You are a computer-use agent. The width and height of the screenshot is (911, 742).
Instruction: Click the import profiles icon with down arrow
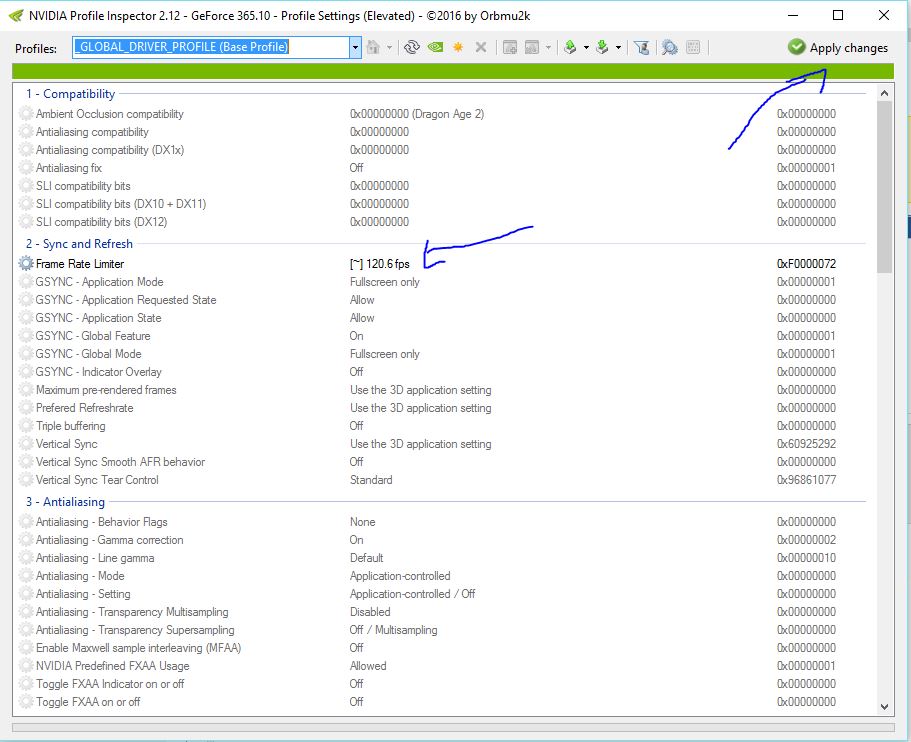pyautogui.click(x=602, y=47)
